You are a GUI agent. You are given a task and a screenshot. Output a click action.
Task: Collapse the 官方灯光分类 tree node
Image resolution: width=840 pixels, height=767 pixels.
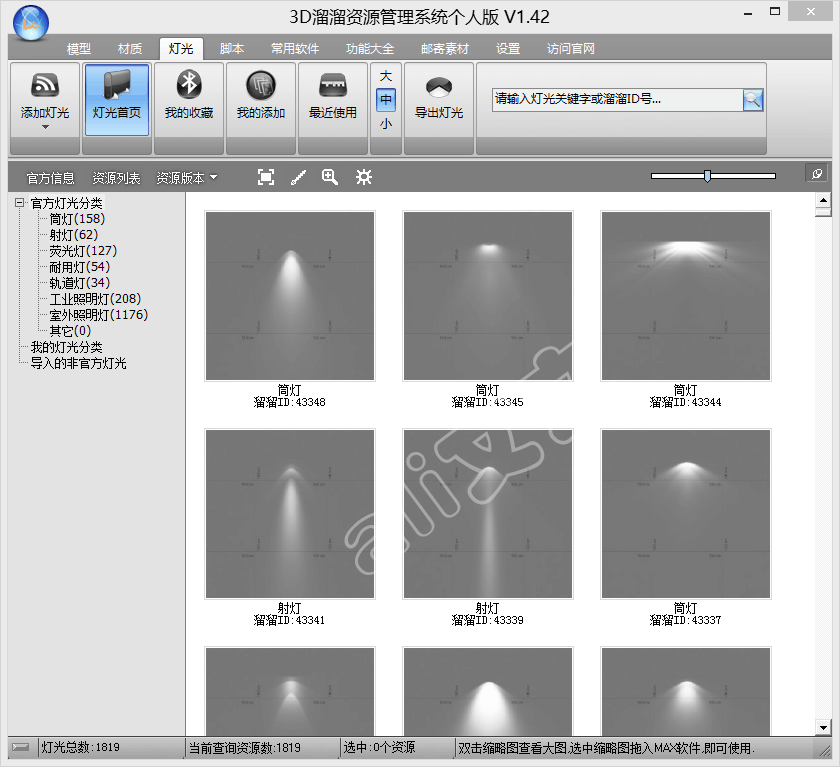20,202
